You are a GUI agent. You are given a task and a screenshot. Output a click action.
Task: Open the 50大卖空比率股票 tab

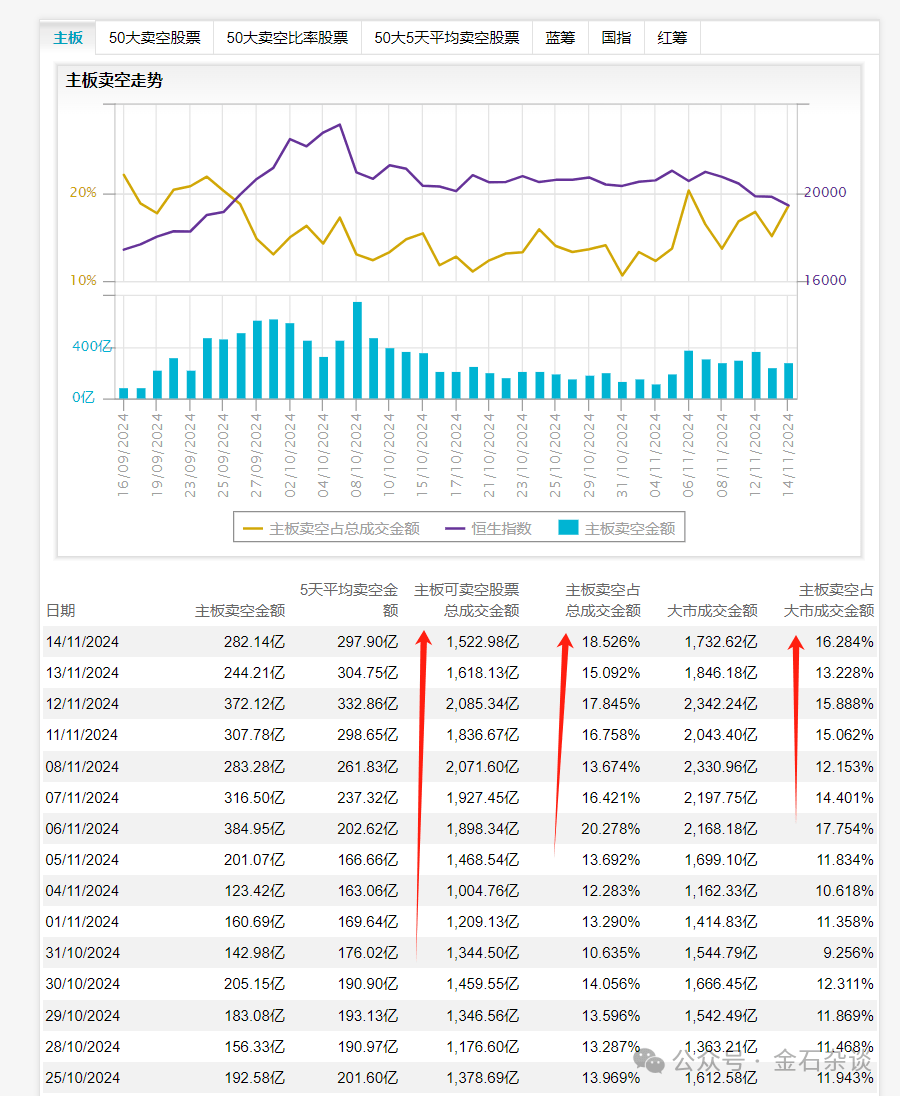[x=287, y=36]
